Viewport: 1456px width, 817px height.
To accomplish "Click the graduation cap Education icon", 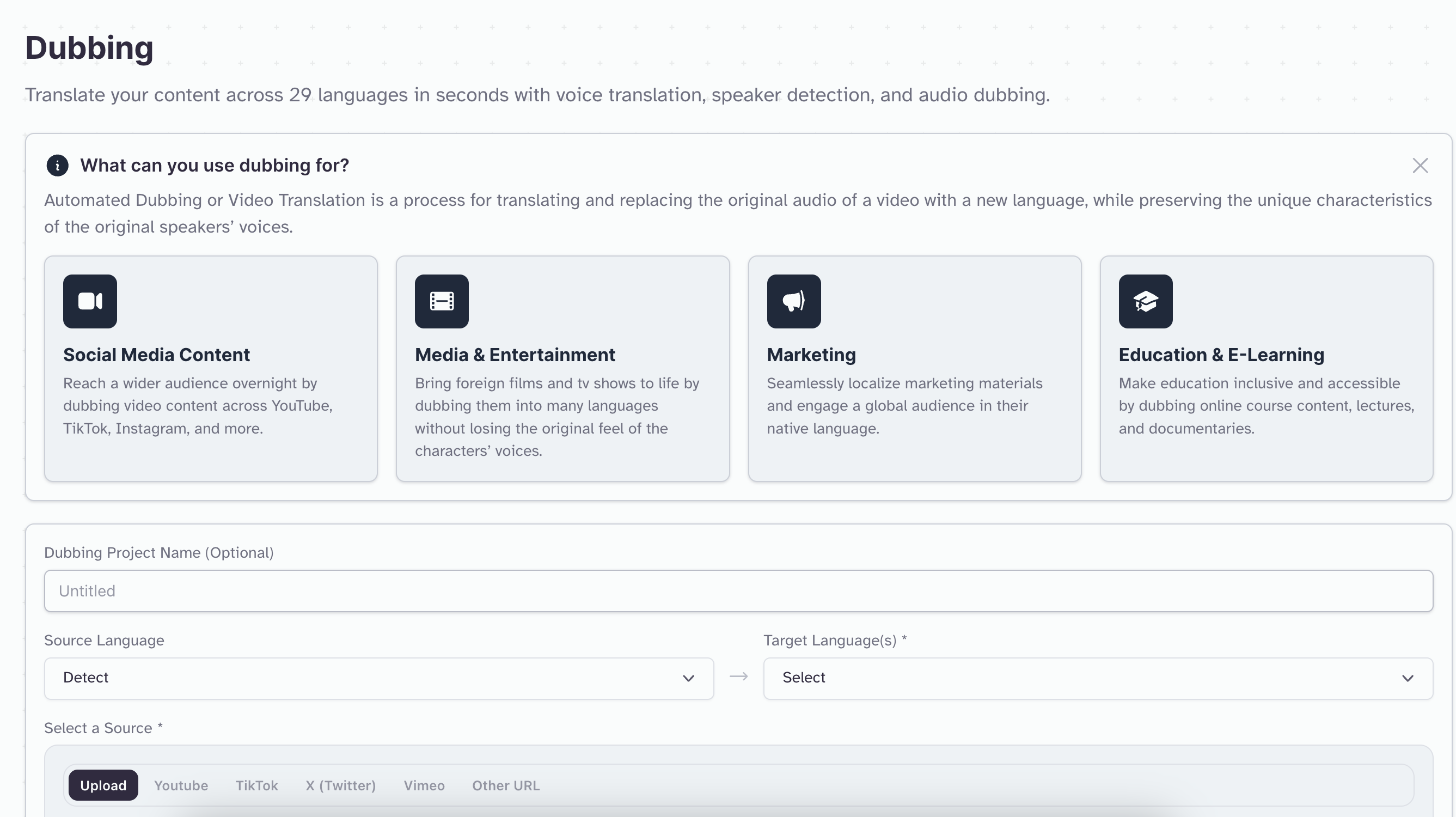I will point(1145,301).
